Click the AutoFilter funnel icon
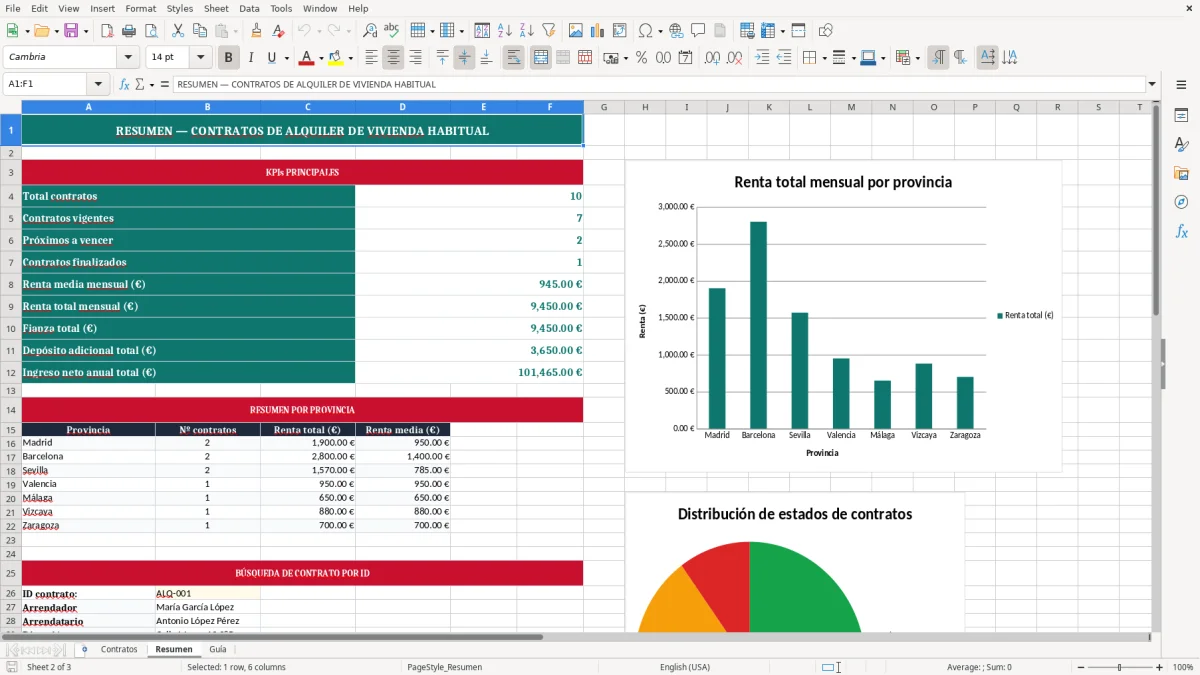 tap(548, 31)
